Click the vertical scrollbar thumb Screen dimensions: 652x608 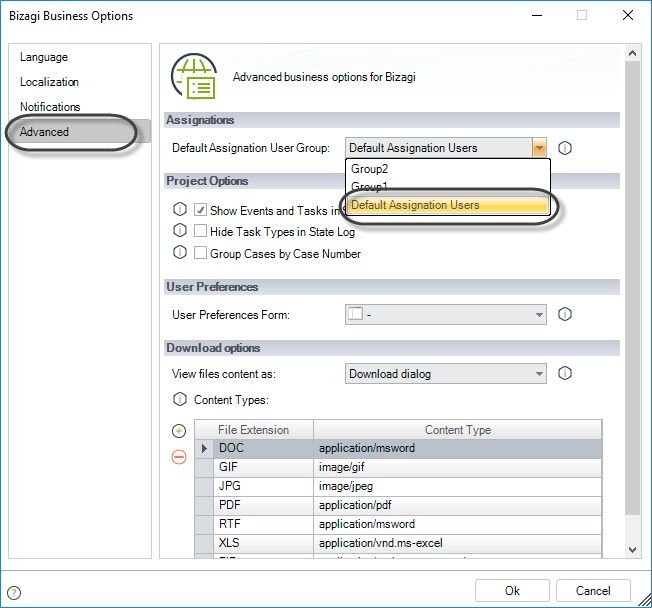(x=632, y=288)
